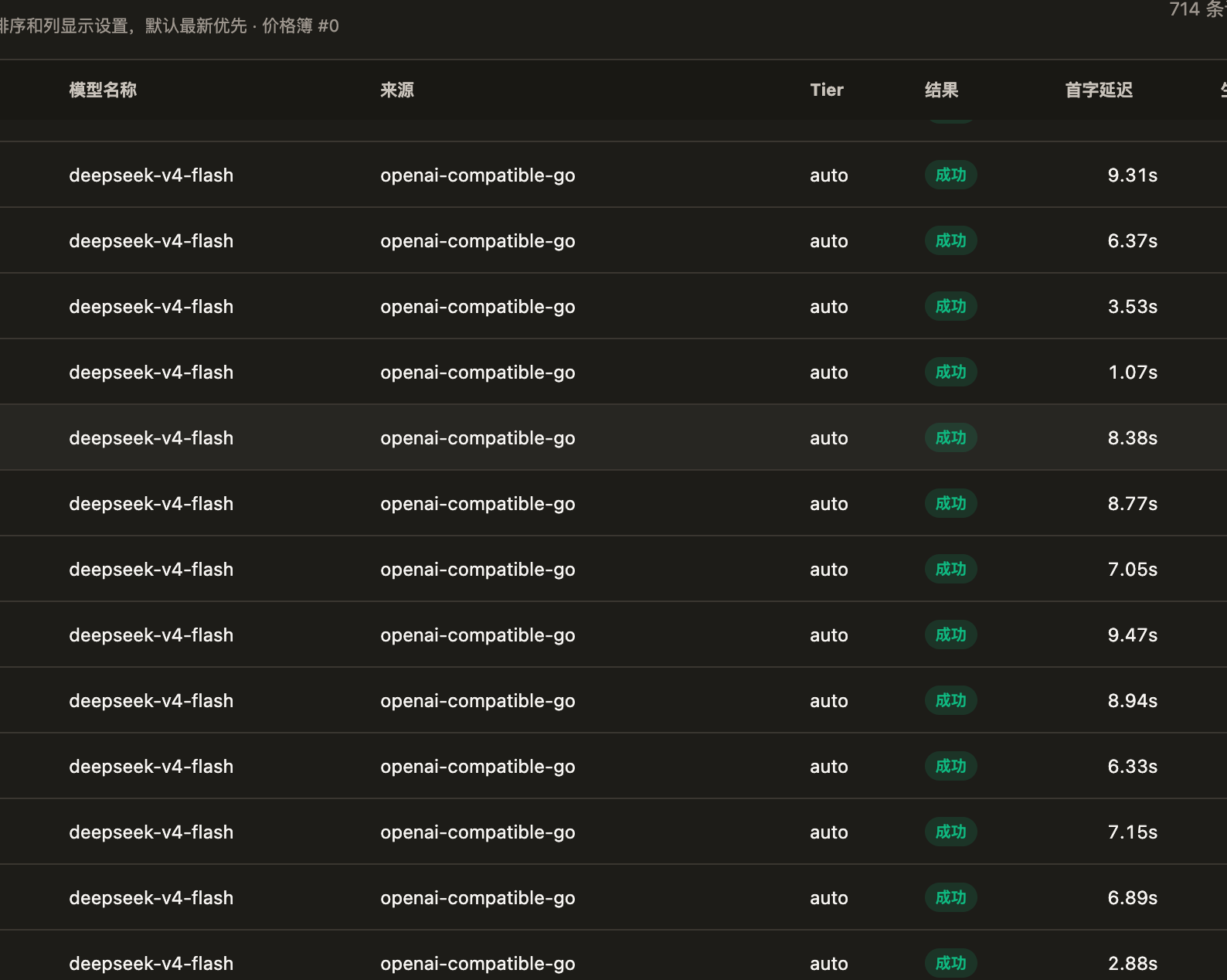This screenshot has width=1227, height=980.
Task: Click the 7.15s latency value
Action: pyautogui.click(x=1133, y=832)
